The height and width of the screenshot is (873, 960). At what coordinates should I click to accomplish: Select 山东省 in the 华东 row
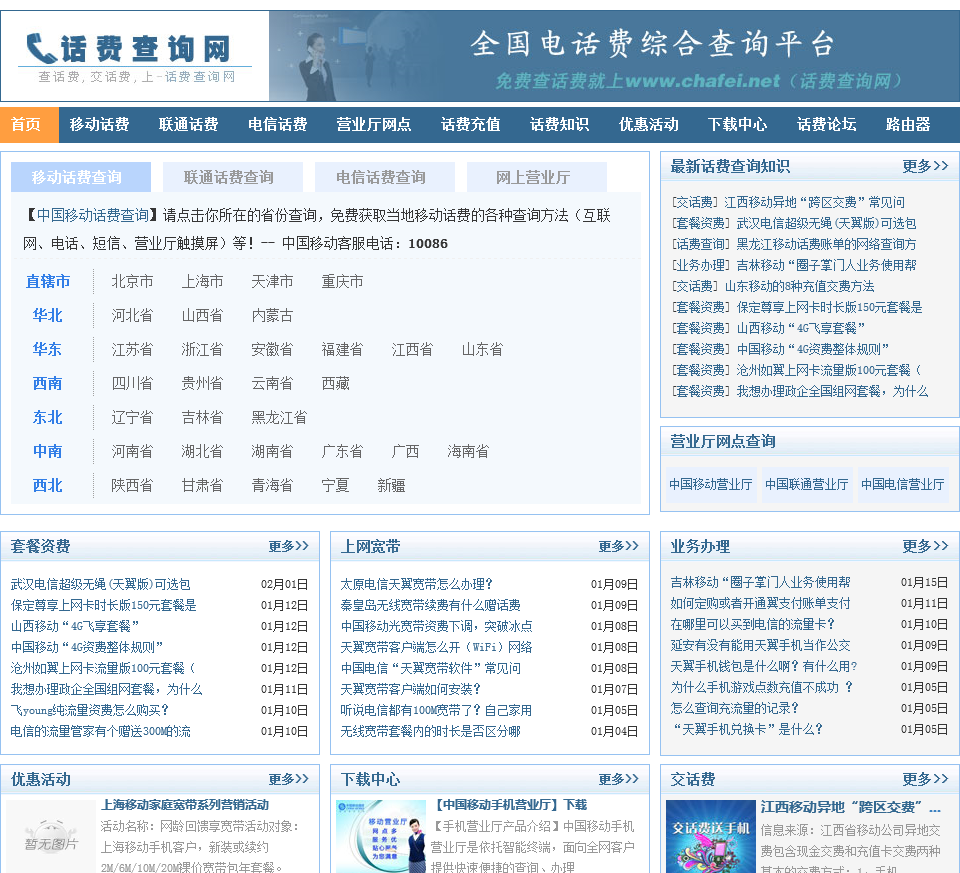pos(482,350)
